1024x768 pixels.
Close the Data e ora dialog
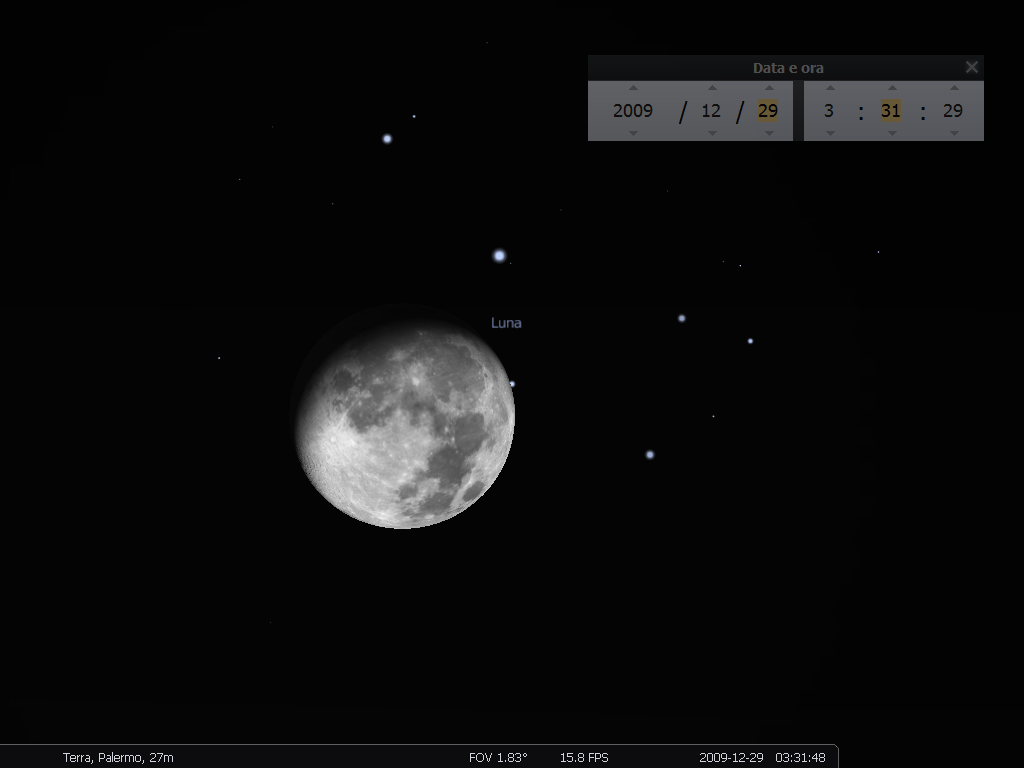972,67
